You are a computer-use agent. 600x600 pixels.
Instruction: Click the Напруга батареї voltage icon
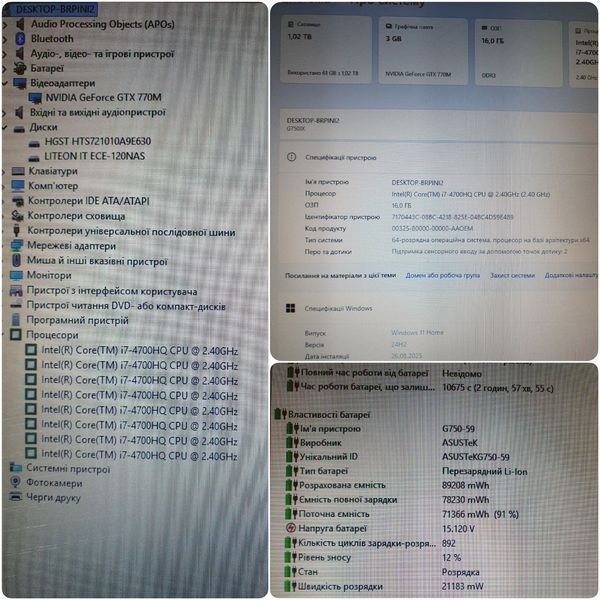[x=290, y=528]
